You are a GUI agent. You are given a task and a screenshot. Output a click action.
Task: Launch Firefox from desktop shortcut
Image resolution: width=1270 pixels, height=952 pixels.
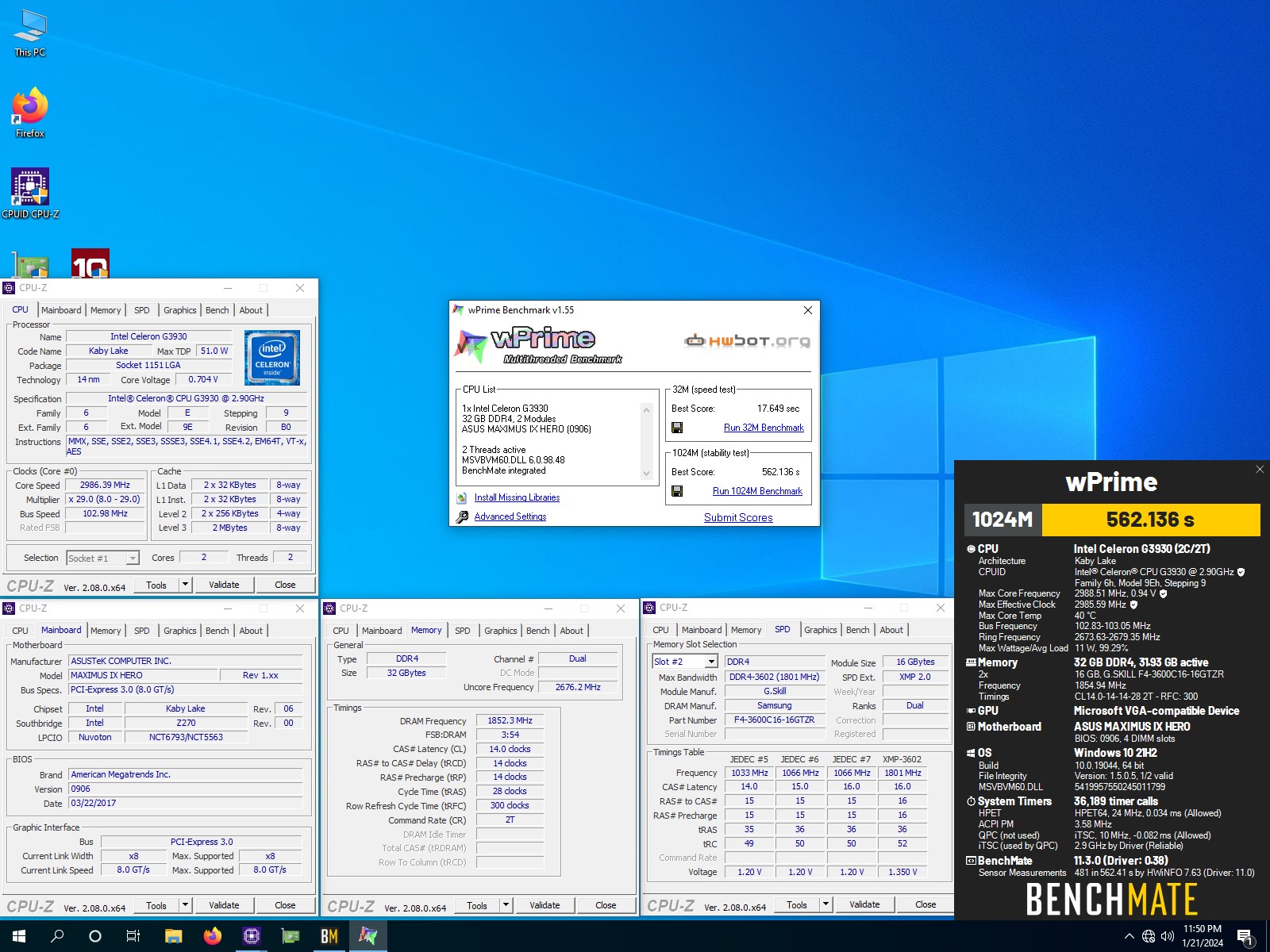[30, 113]
